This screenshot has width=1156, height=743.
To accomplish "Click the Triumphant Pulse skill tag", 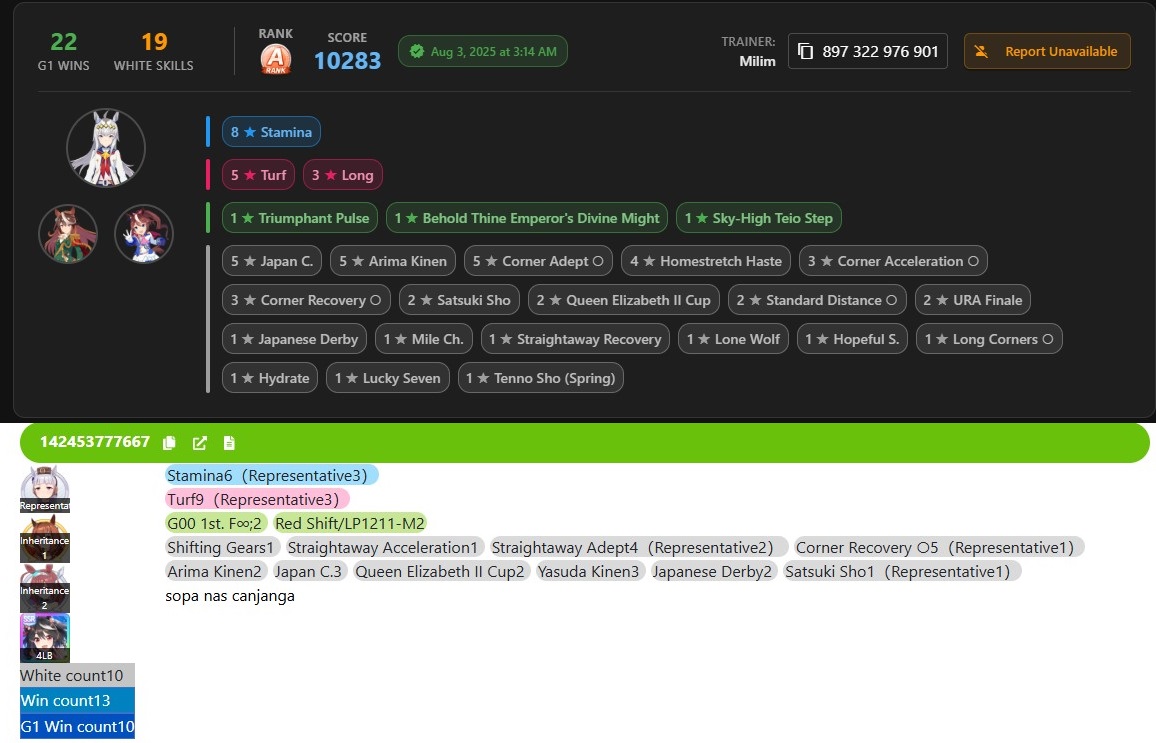I will [x=299, y=218].
